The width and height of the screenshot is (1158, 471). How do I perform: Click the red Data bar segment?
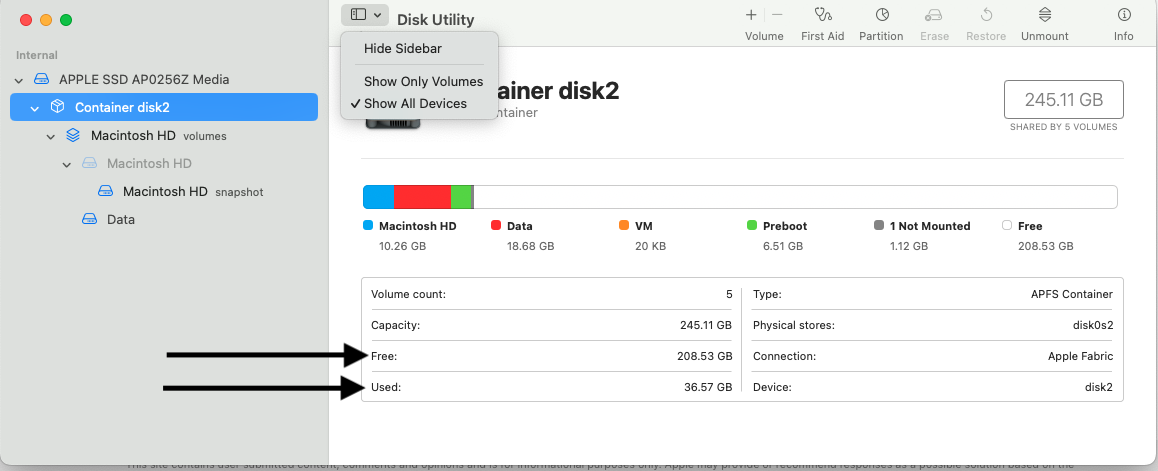(x=422, y=197)
